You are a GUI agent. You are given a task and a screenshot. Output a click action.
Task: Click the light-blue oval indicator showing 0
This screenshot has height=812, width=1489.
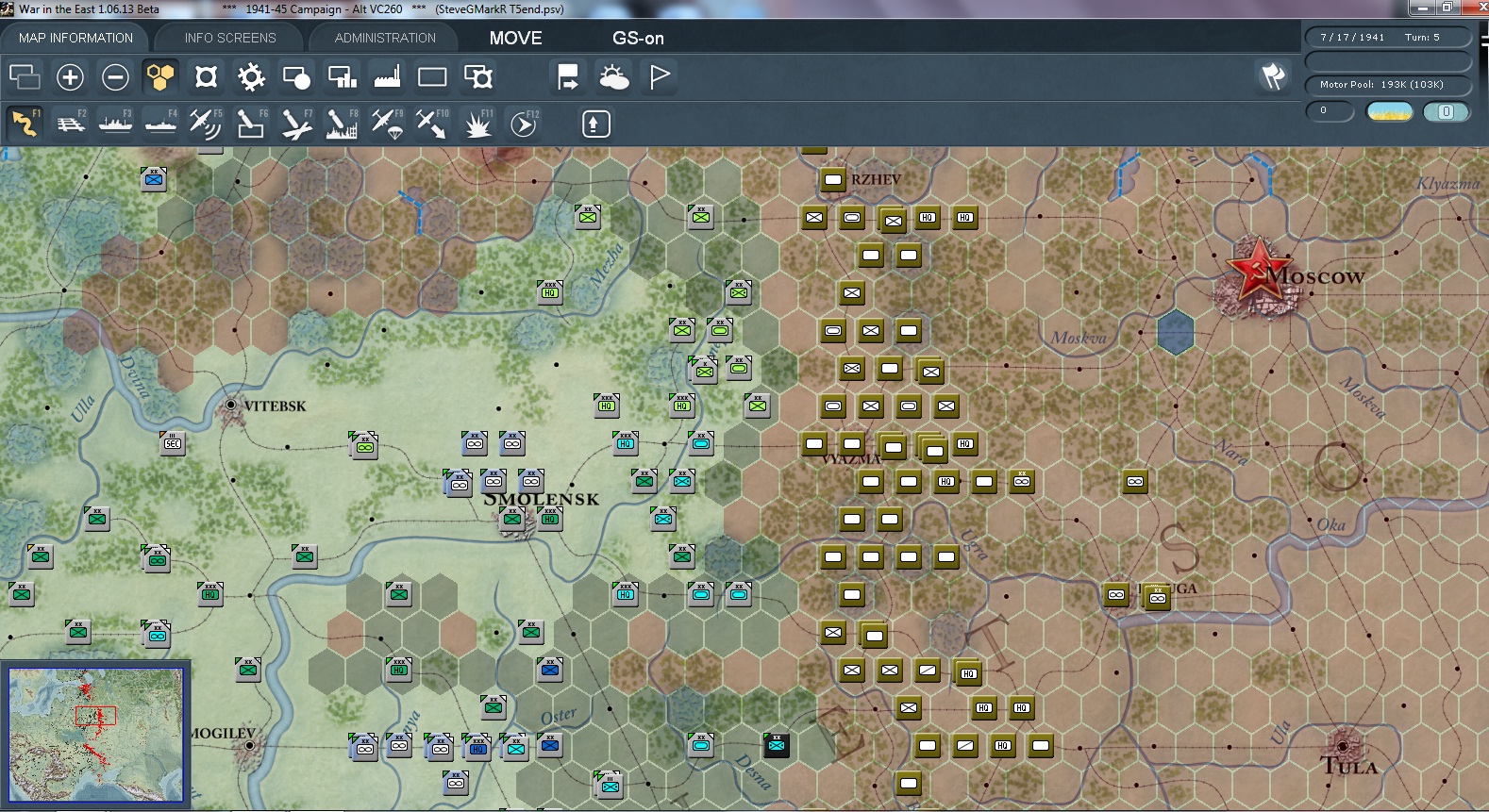click(1446, 111)
